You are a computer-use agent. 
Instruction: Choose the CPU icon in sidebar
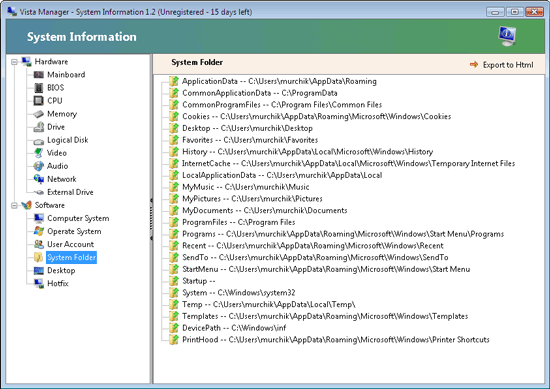click(39, 101)
